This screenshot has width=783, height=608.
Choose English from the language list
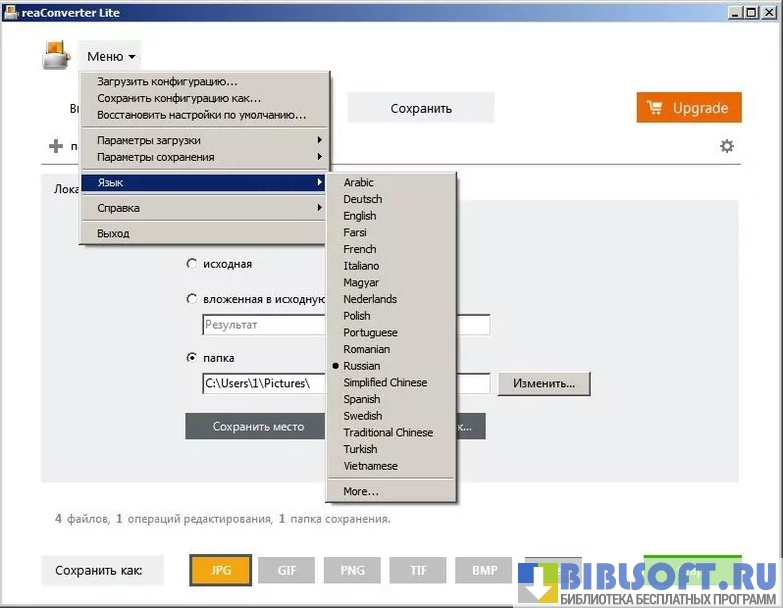coord(360,216)
